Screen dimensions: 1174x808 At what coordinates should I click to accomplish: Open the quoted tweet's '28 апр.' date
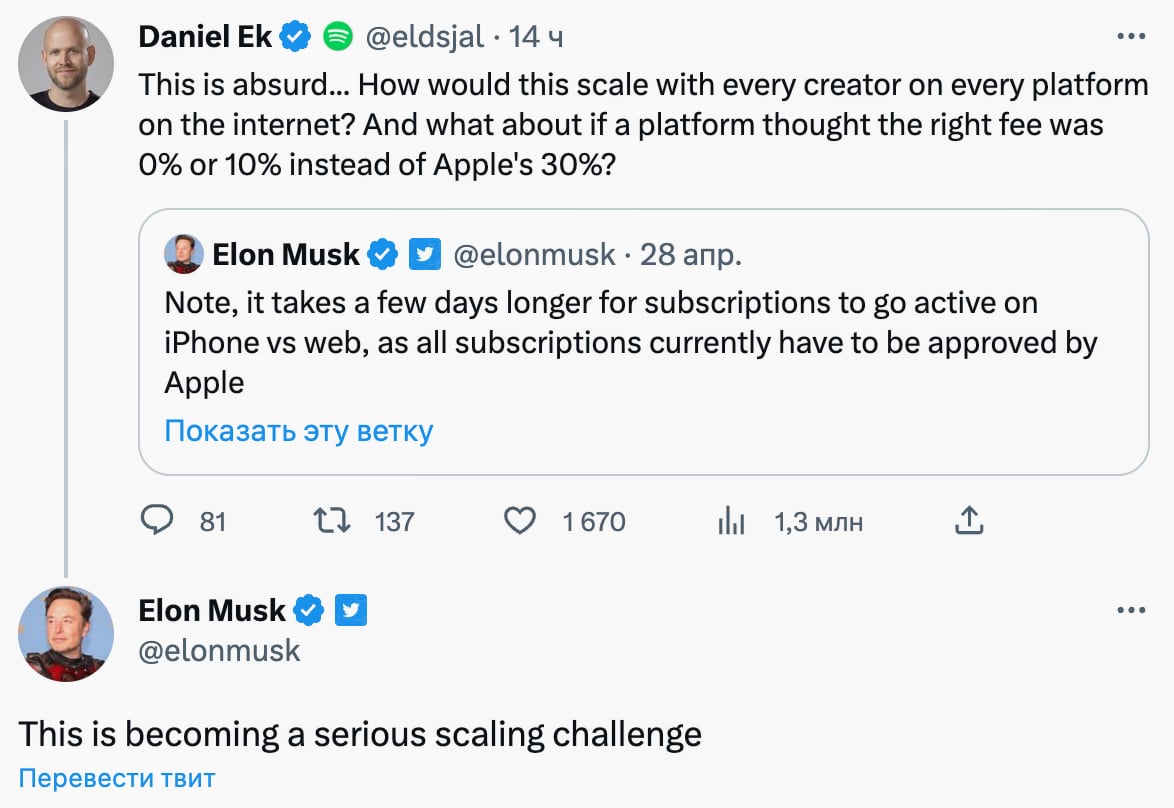pyautogui.click(x=691, y=255)
